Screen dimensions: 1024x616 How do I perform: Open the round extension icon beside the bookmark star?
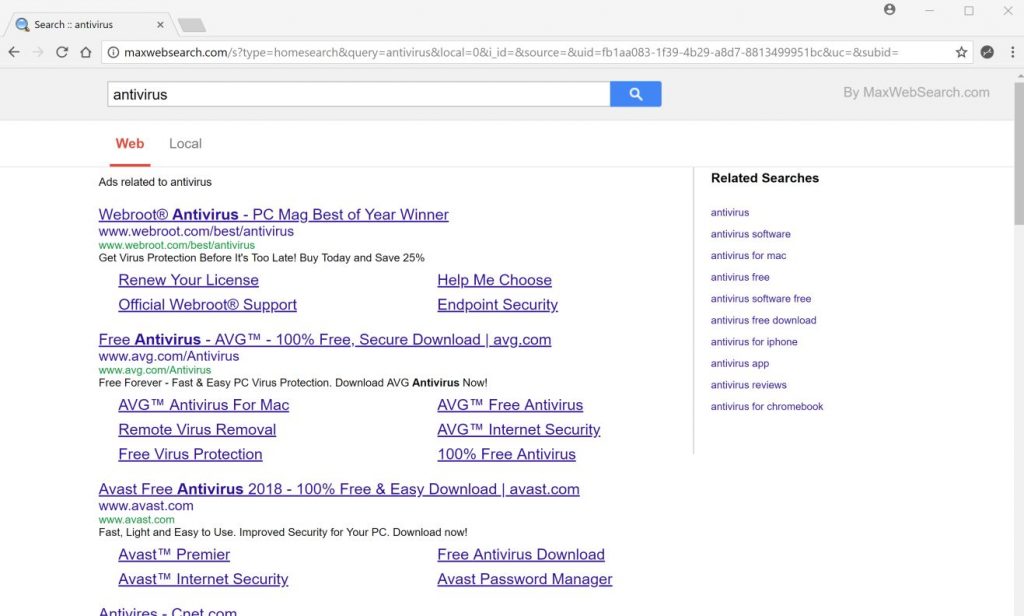(987, 52)
